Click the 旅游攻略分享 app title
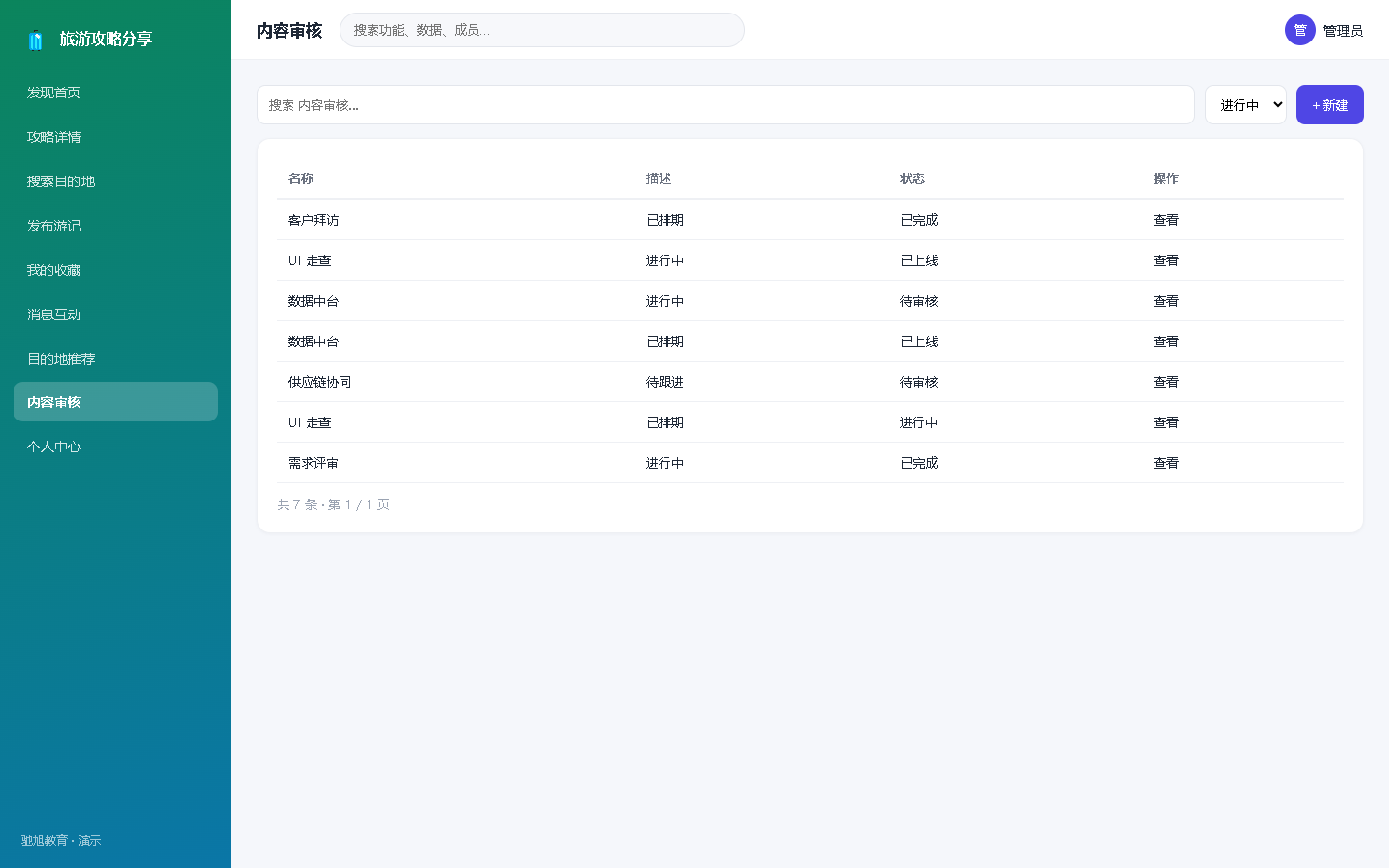The height and width of the screenshot is (868, 1389). point(106,39)
